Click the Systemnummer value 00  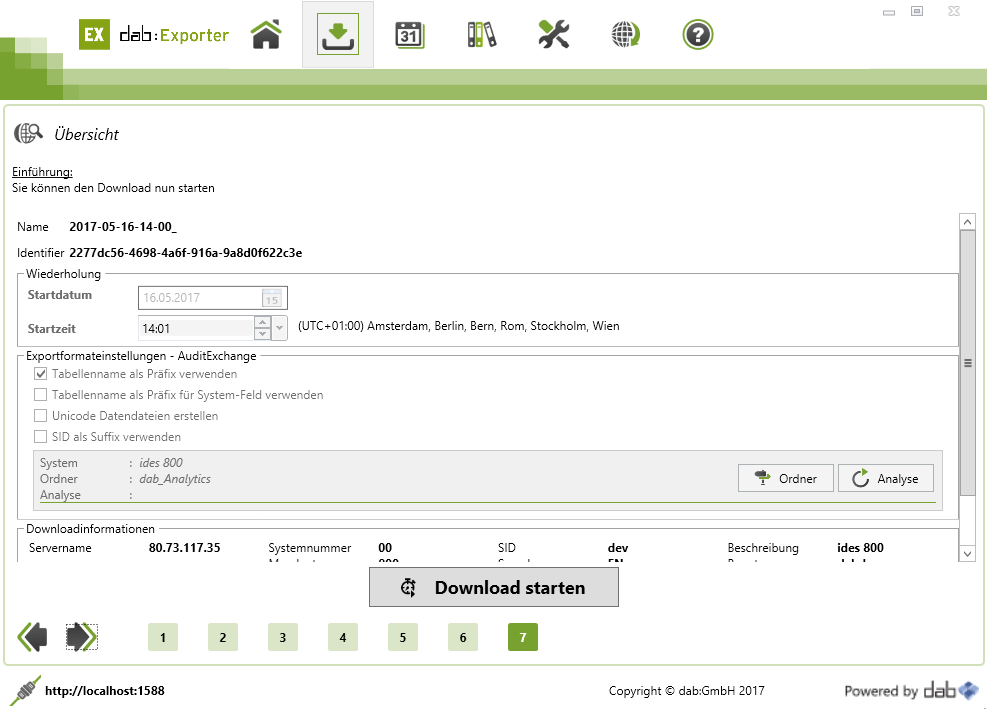coord(385,548)
